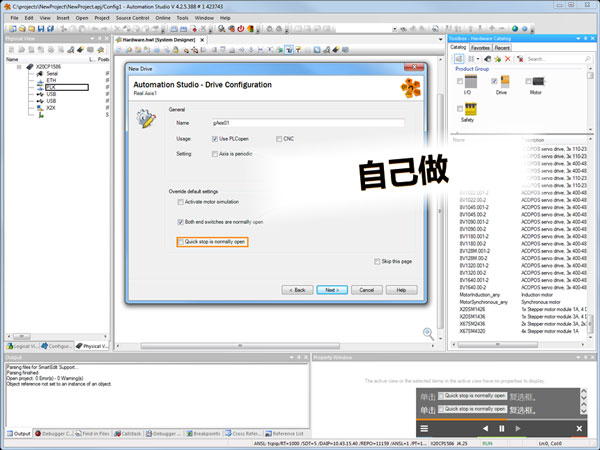Click the Safety product group icon
600x450 pixels.
[470, 109]
